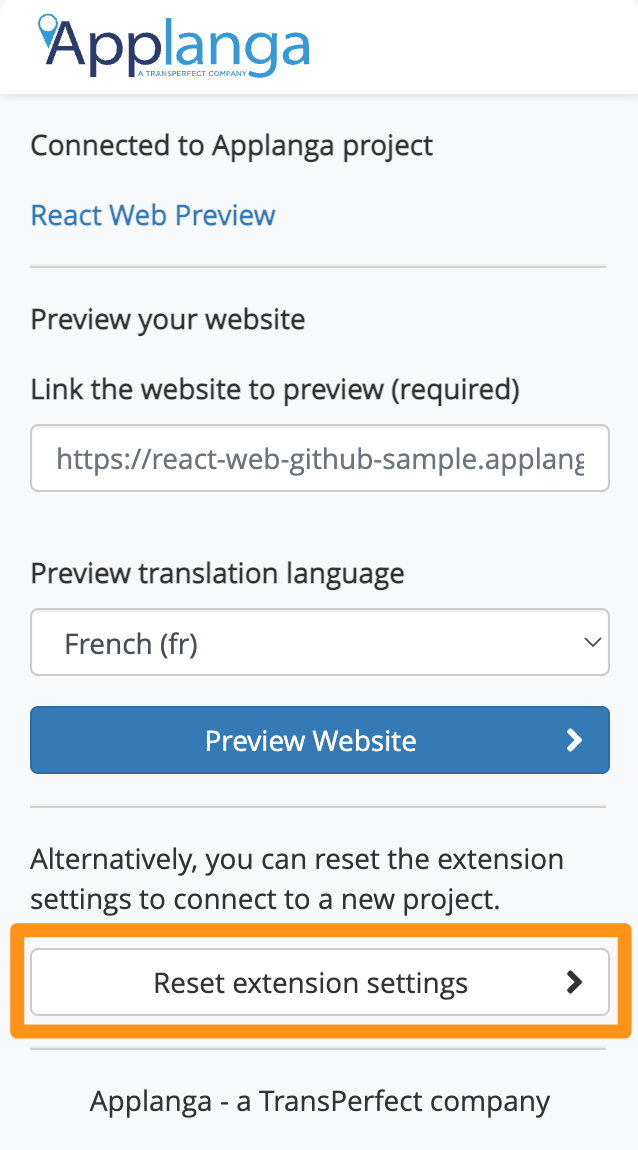Click the 'Preview your website' heading

click(x=167, y=320)
